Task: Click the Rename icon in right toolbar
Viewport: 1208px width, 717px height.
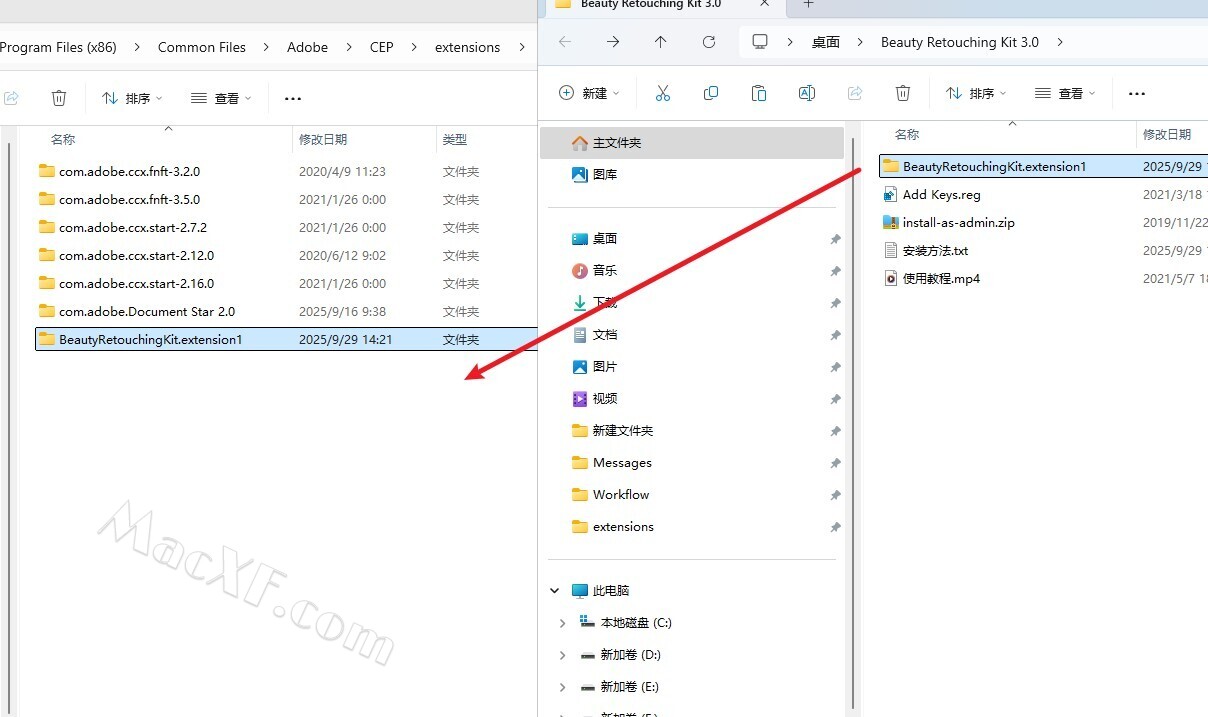Action: click(x=807, y=93)
